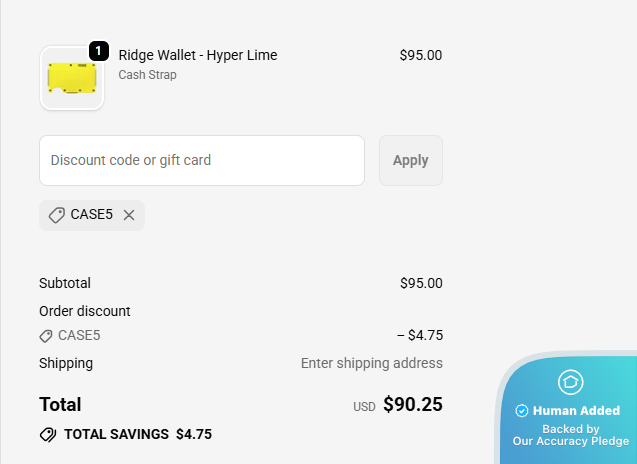This screenshot has height=464, width=637.
Task: Click the Ridge Wallet - Hyper Lime title
Action: click(x=198, y=55)
